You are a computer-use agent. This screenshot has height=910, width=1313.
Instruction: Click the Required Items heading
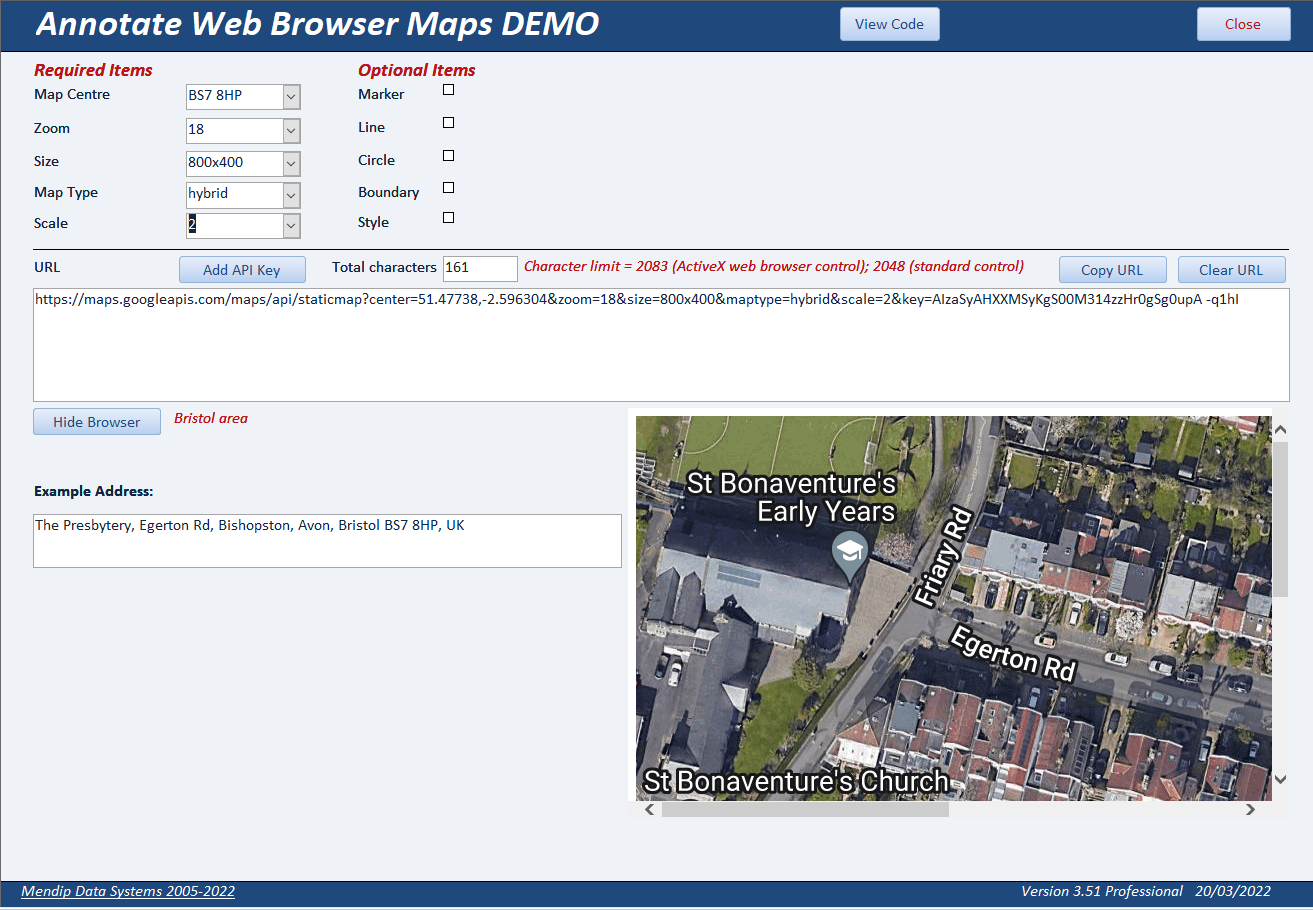click(x=93, y=70)
